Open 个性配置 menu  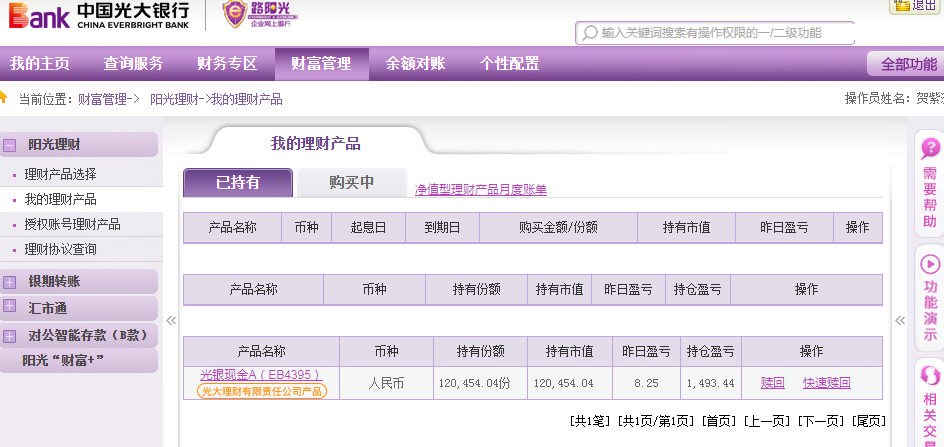(509, 63)
